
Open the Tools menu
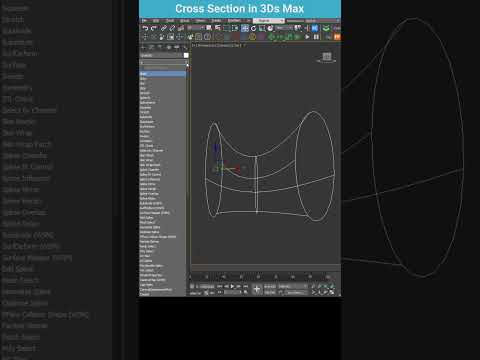(x=170, y=21)
